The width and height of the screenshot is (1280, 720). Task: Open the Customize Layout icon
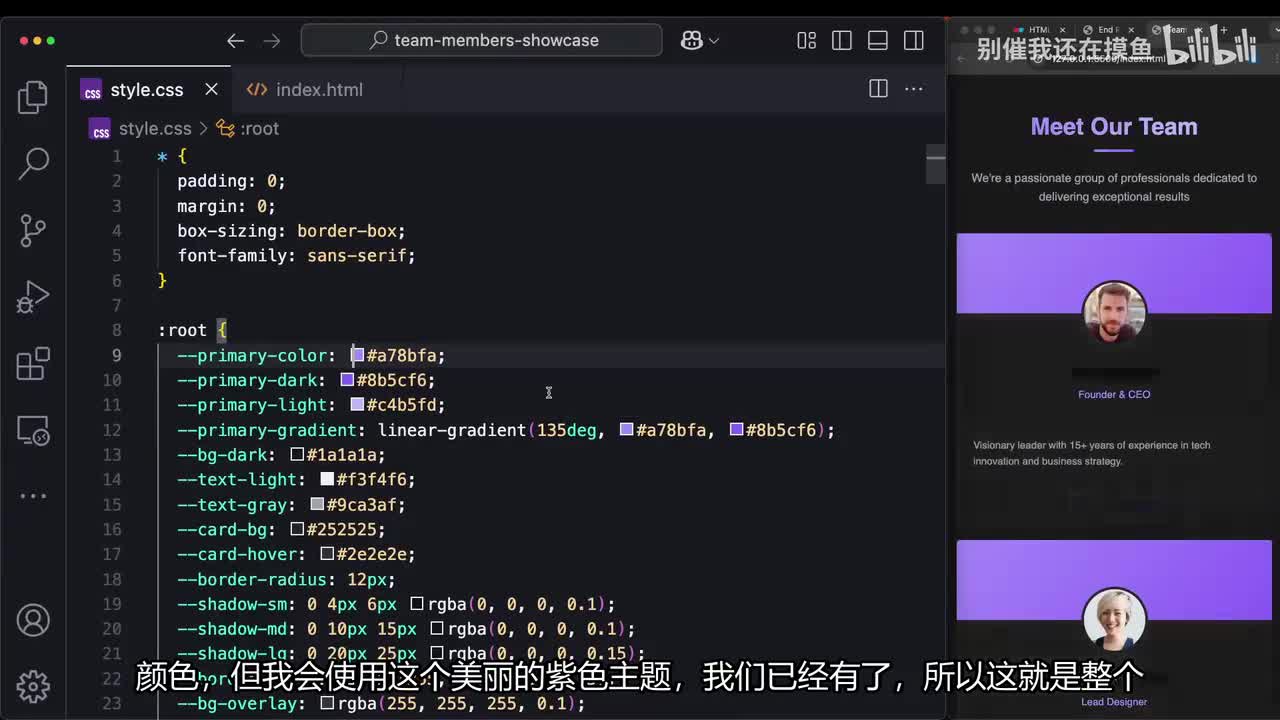pyautogui.click(x=806, y=41)
